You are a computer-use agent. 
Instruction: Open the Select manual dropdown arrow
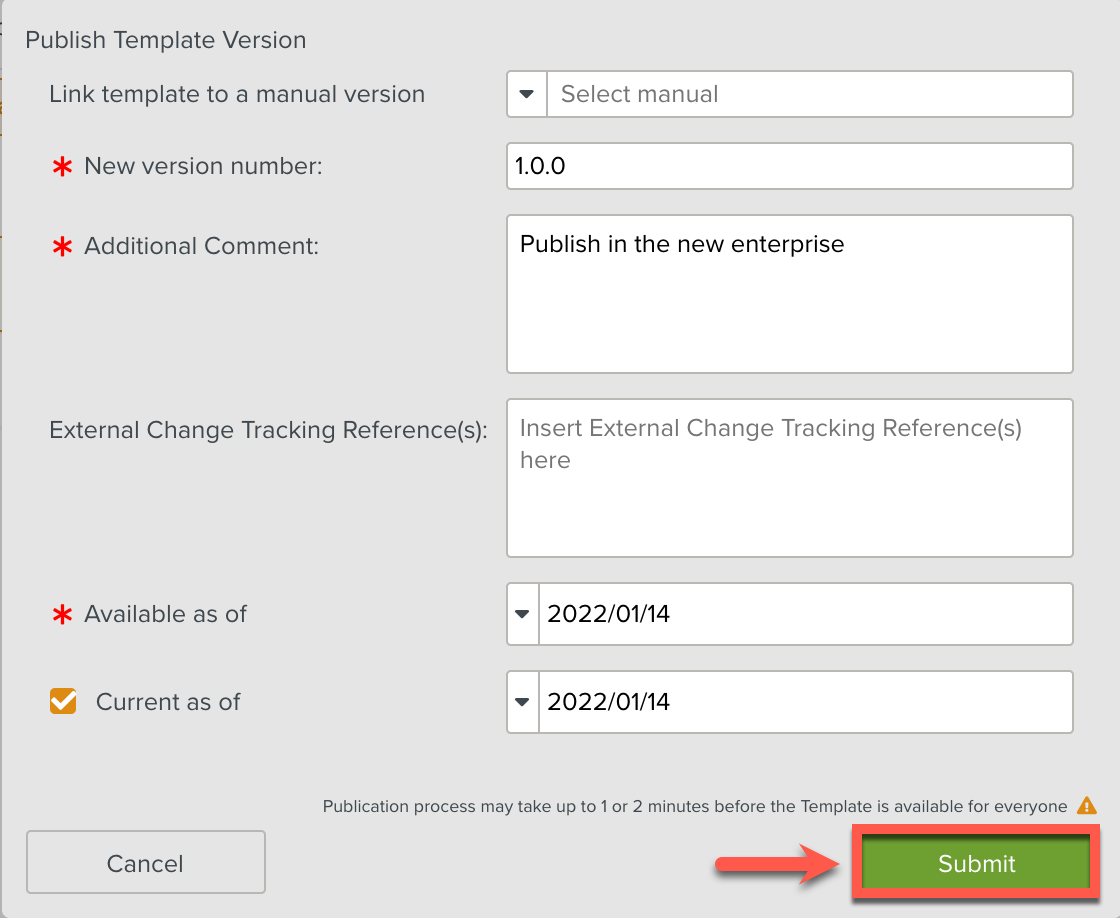click(x=526, y=94)
